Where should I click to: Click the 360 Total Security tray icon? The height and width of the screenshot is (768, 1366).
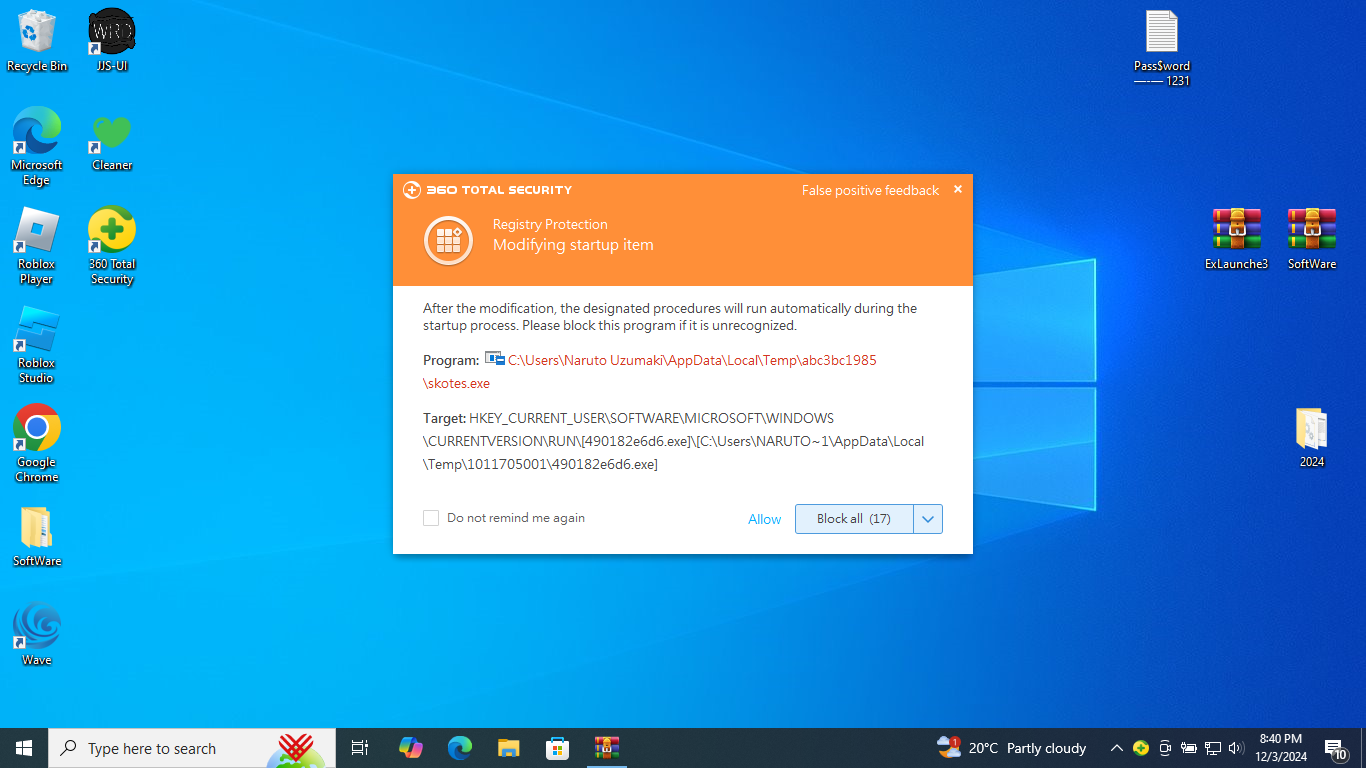[1140, 748]
